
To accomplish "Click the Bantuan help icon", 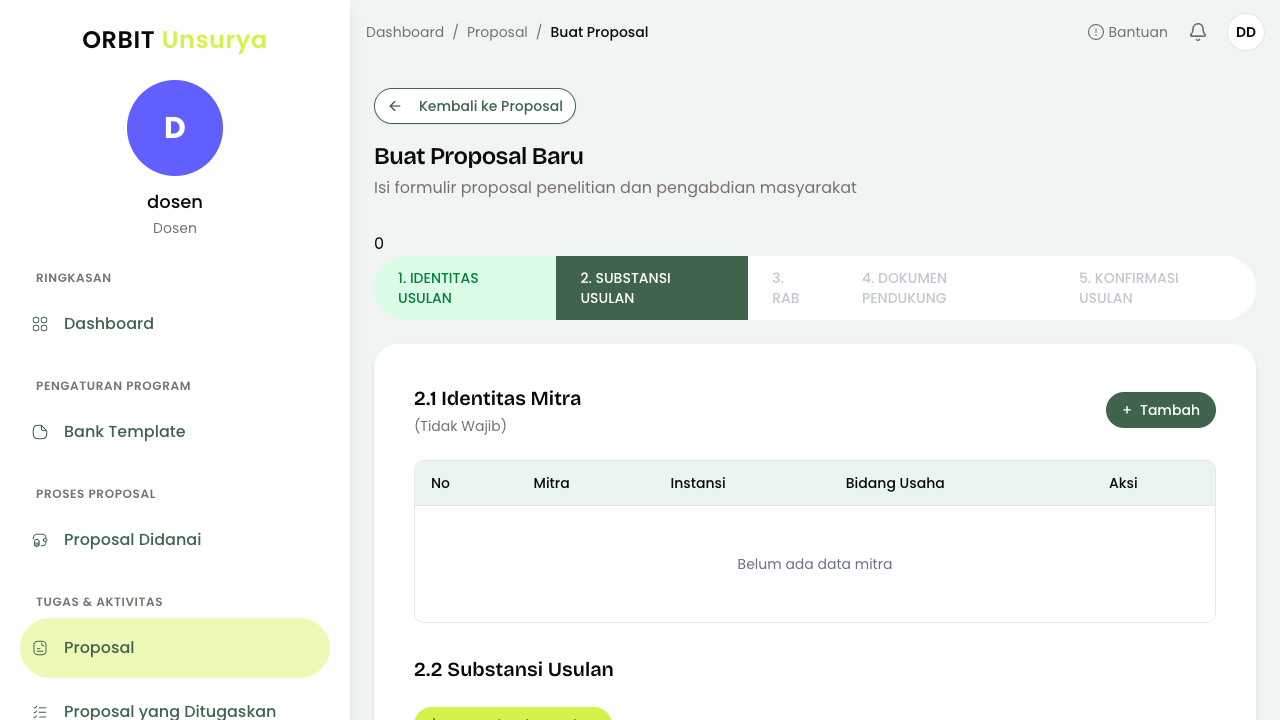I will click(x=1096, y=32).
